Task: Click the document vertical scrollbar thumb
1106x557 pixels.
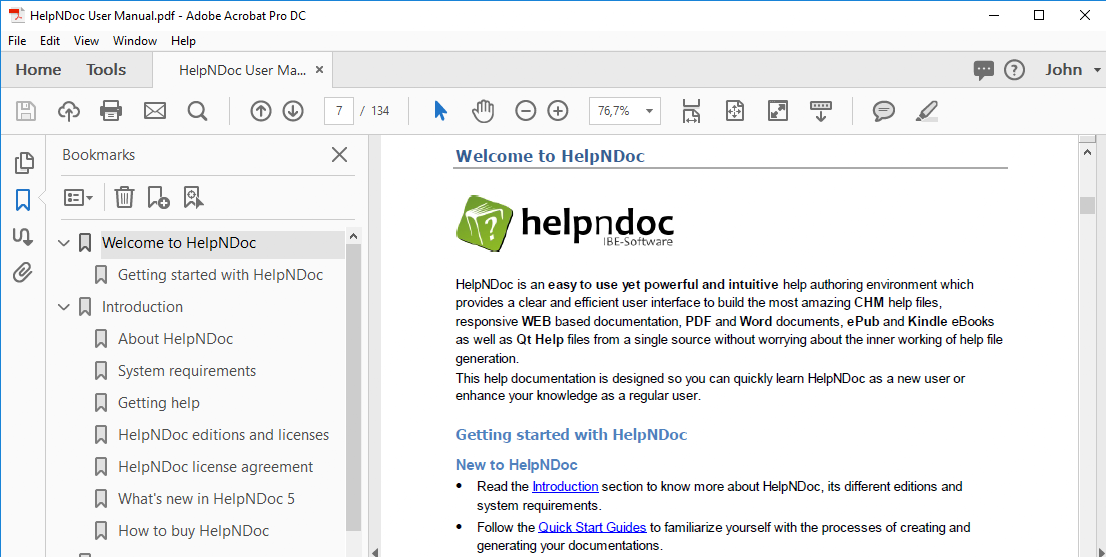Action: pyautogui.click(x=1087, y=205)
